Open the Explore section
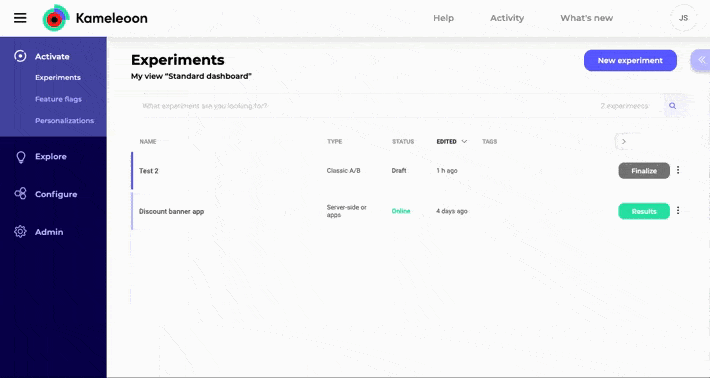 pyautogui.click(x=51, y=157)
